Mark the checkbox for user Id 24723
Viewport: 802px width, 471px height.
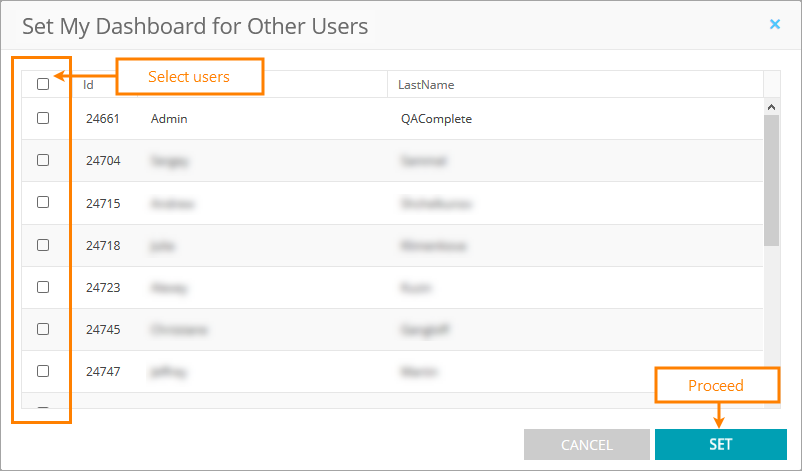pyautogui.click(x=43, y=287)
